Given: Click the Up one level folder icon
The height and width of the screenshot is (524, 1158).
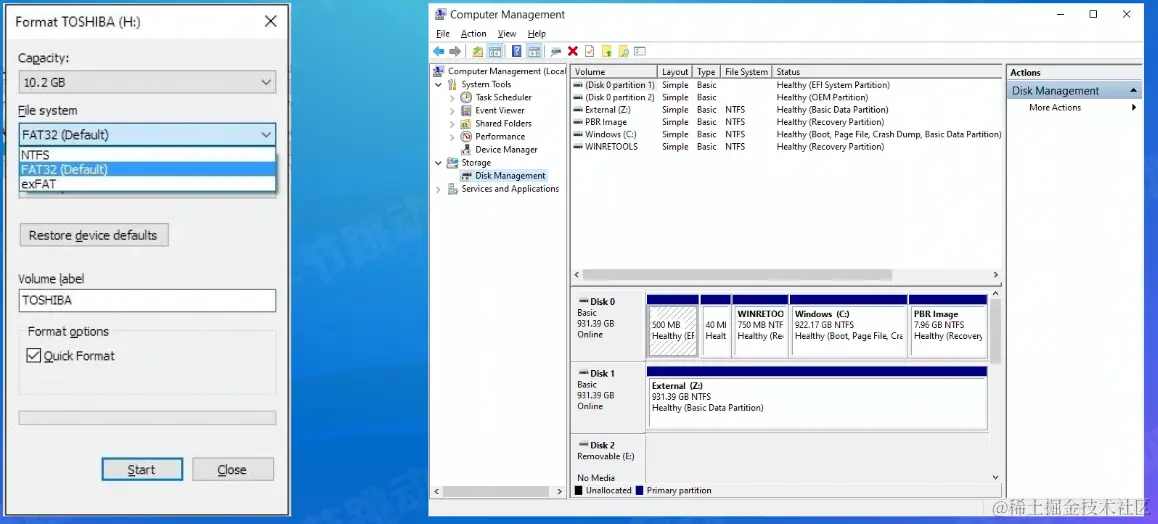Looking at the screenshot, I should 478,51.
